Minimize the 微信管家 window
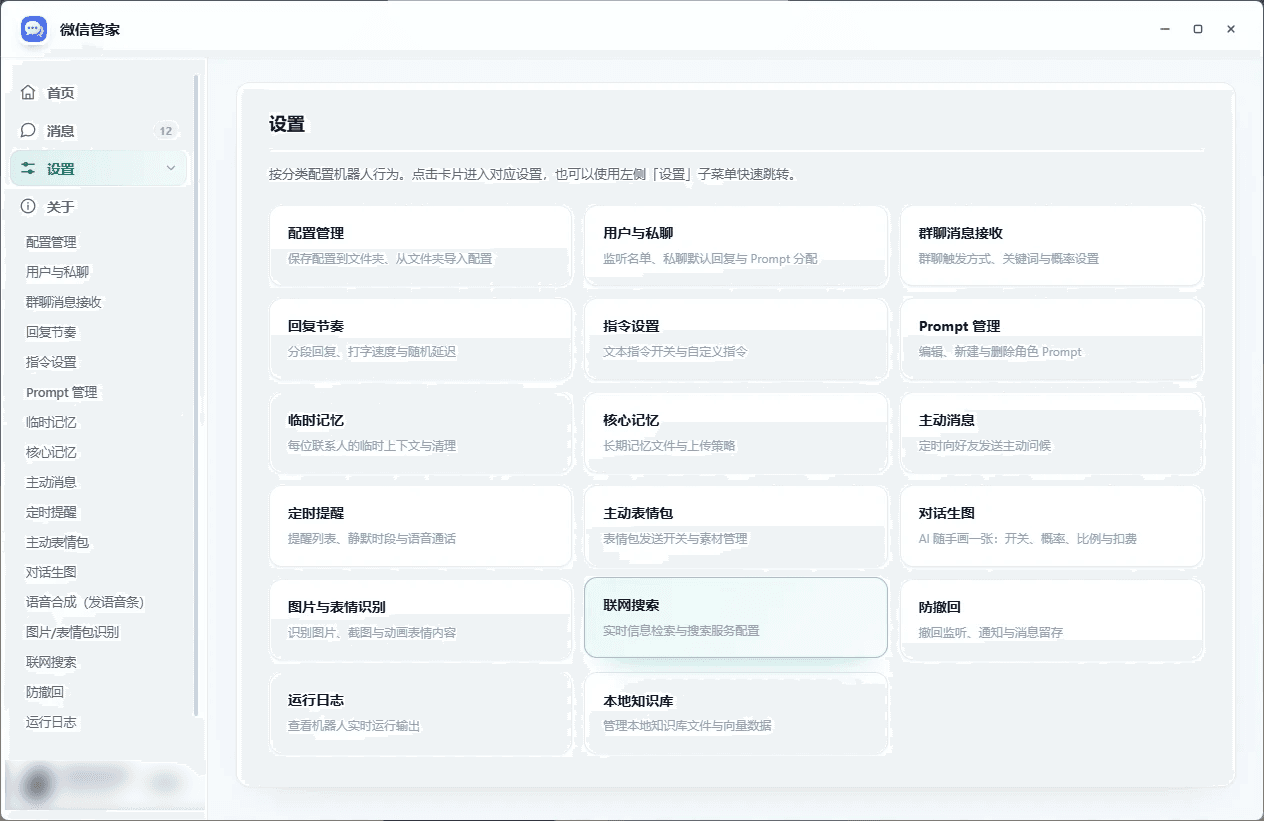Image resolution: width=1264 pixels, height=821 pixels. click(x=1165, y=29)
